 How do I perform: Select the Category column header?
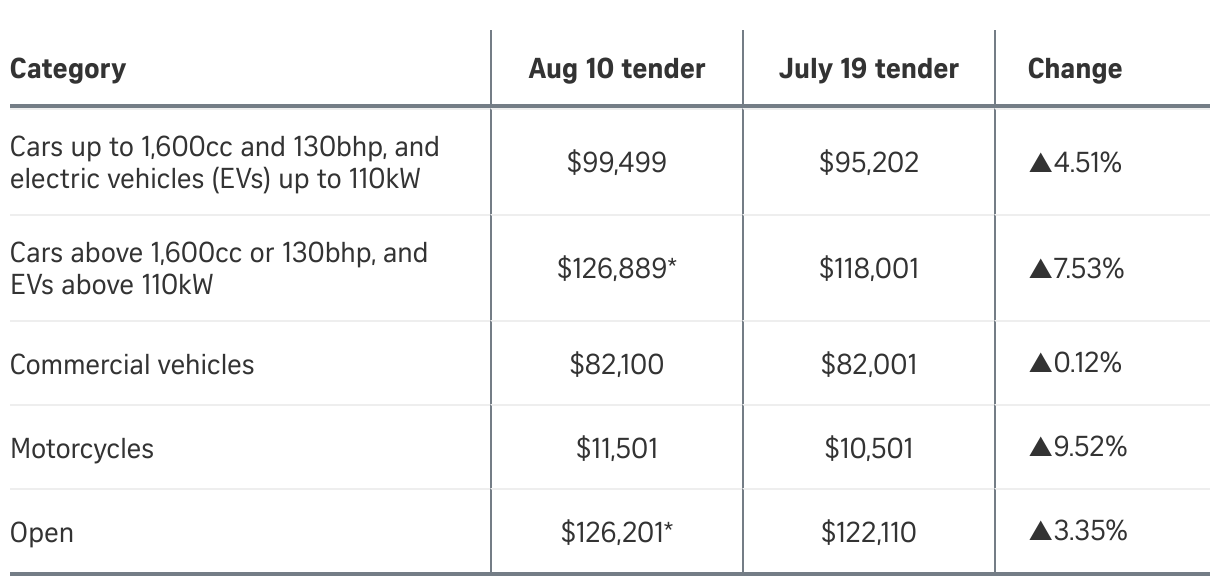pyautogui.click(x=68, y=69)
